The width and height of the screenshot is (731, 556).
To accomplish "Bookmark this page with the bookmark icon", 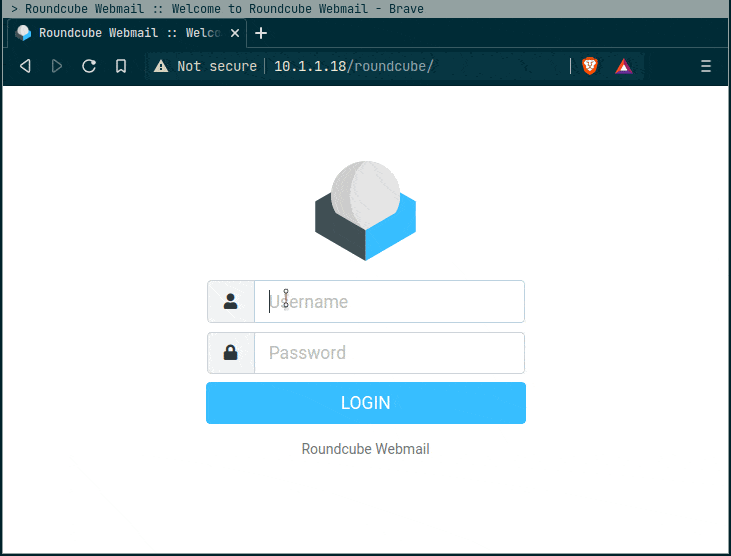I will pos(121,66).
